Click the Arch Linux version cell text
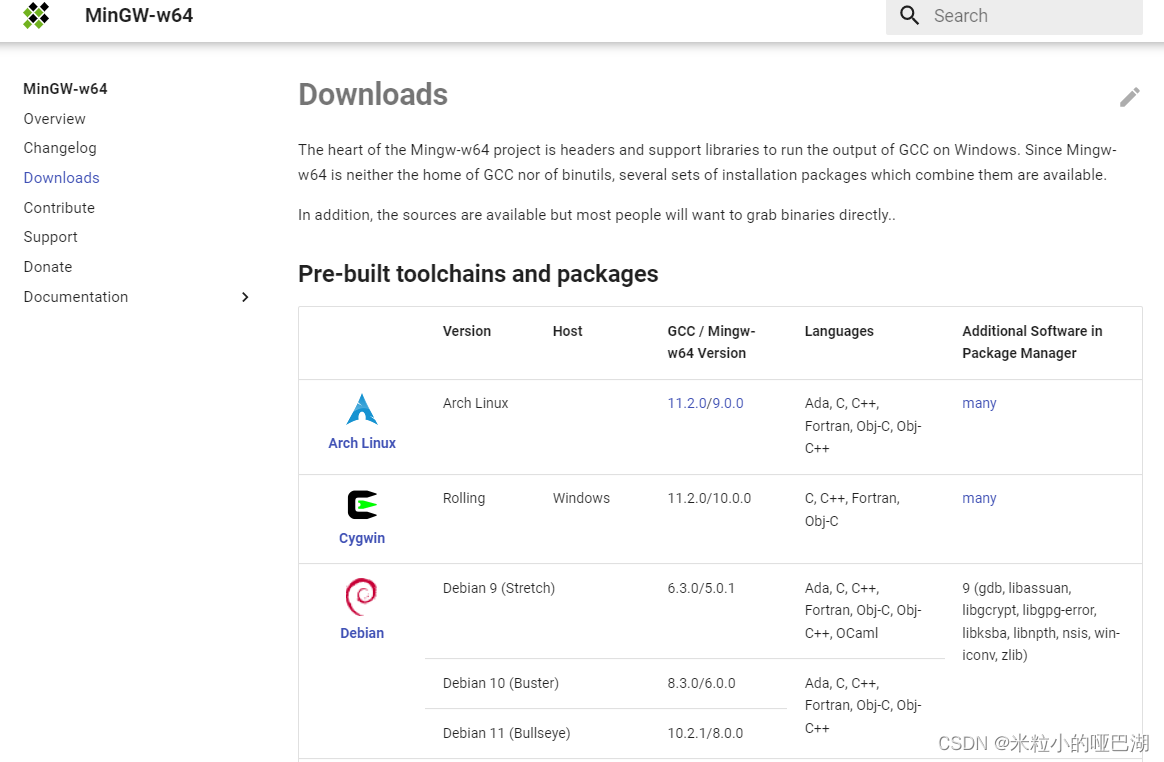Screen dimensions: 1164x762 476,403
